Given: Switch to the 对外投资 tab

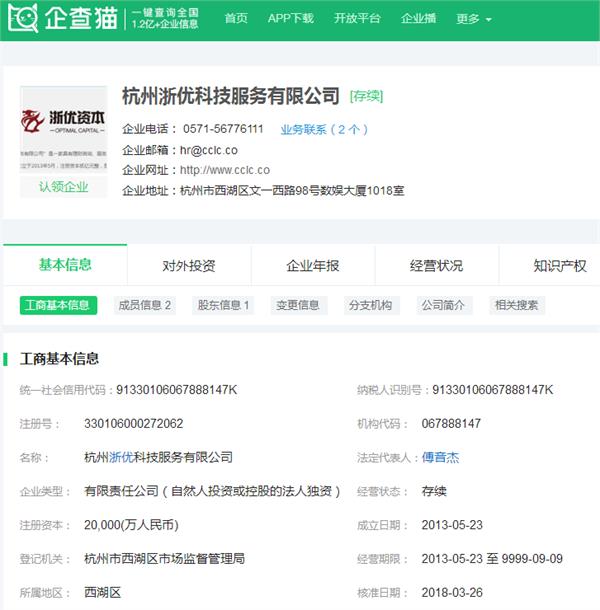Looking at the screenshot, I should (x=189, y=266).
